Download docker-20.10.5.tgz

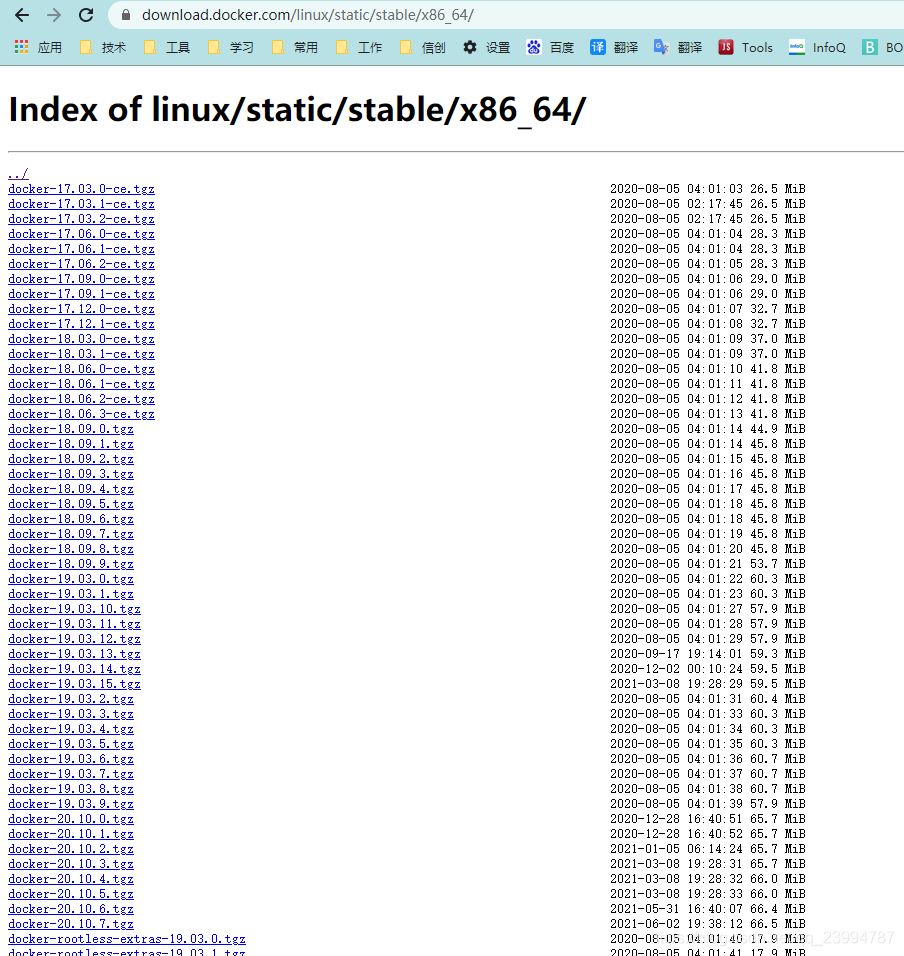[x=71, y=894]
